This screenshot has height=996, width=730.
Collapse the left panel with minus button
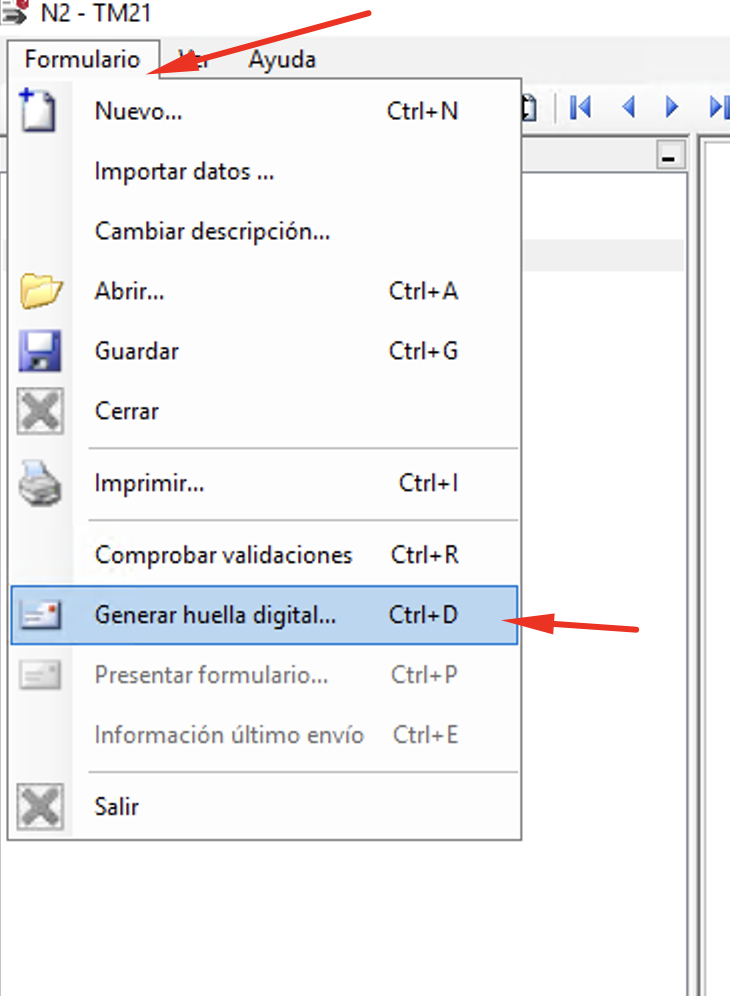tap(669, 157)
